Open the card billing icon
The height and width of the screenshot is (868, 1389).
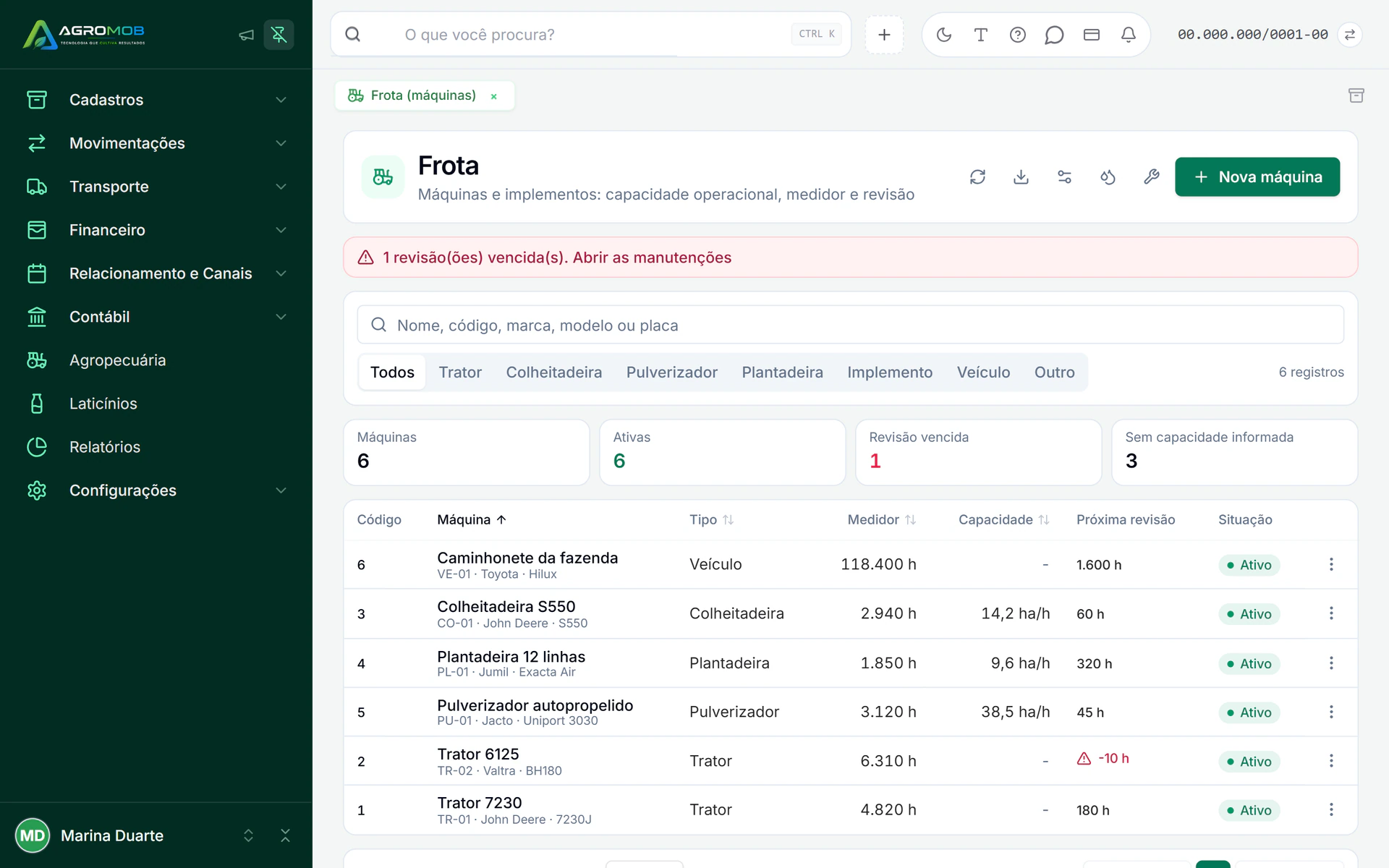click(1092, 35)
